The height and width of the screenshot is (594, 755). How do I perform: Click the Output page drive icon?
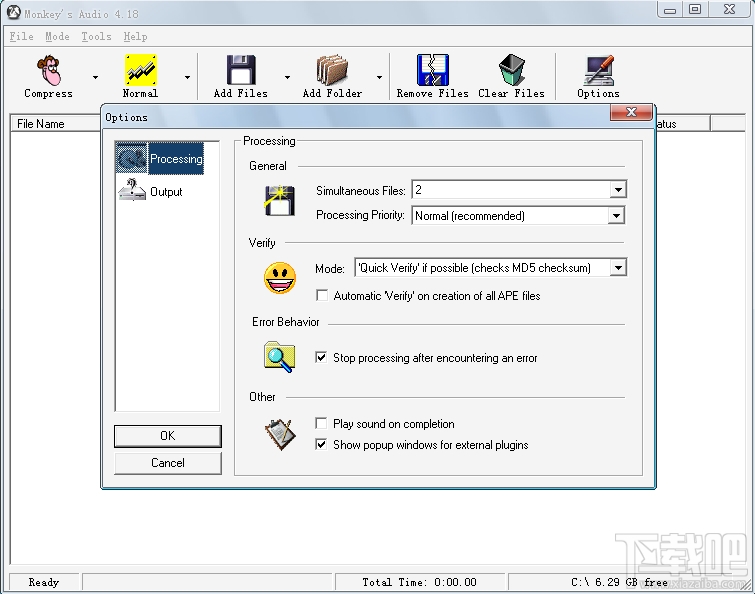pyautogui.click(x=131, y=190)
